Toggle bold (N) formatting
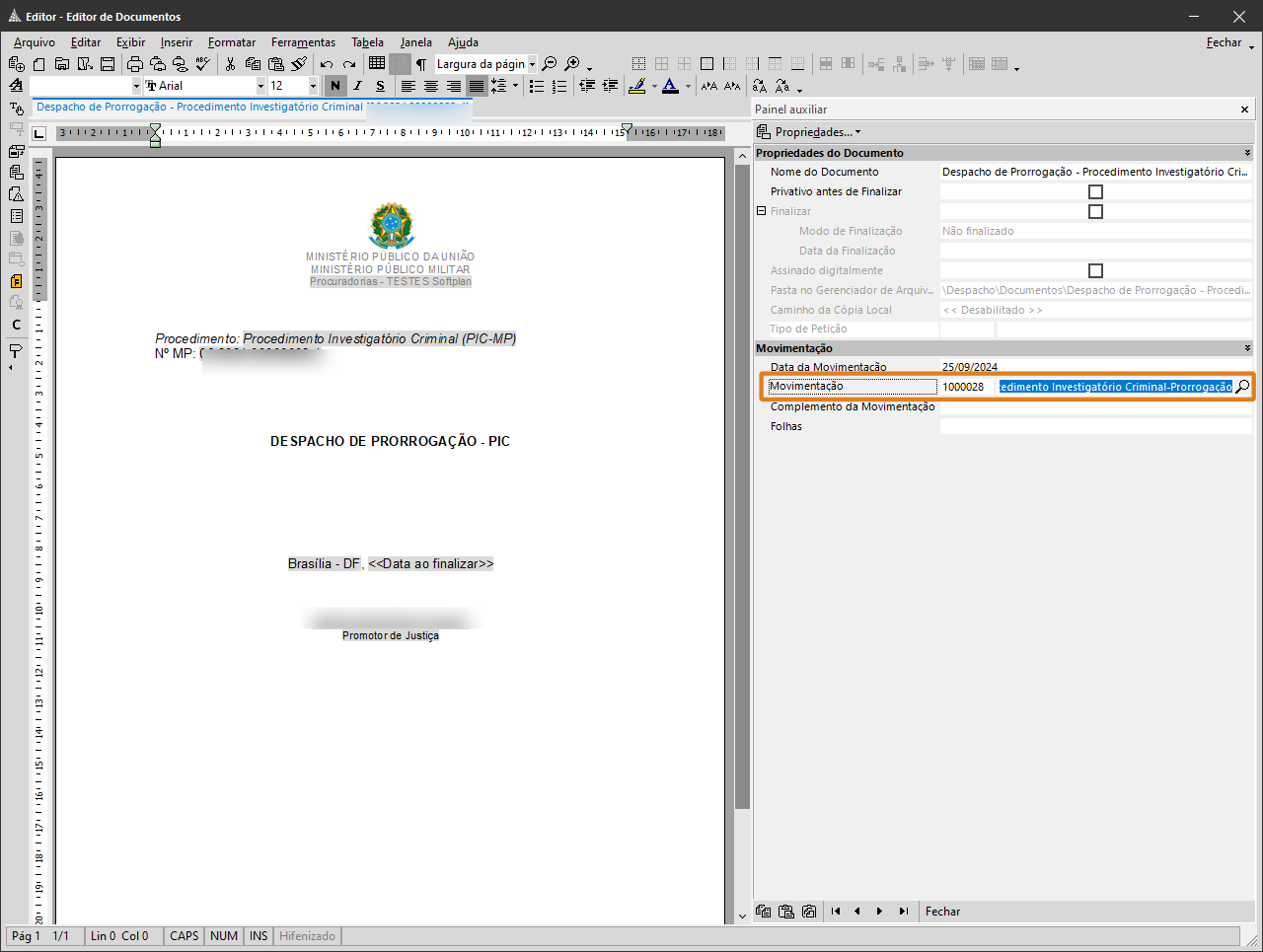Image resolution: width=1263 pixels, height=952 pixels. pos(335,87)
